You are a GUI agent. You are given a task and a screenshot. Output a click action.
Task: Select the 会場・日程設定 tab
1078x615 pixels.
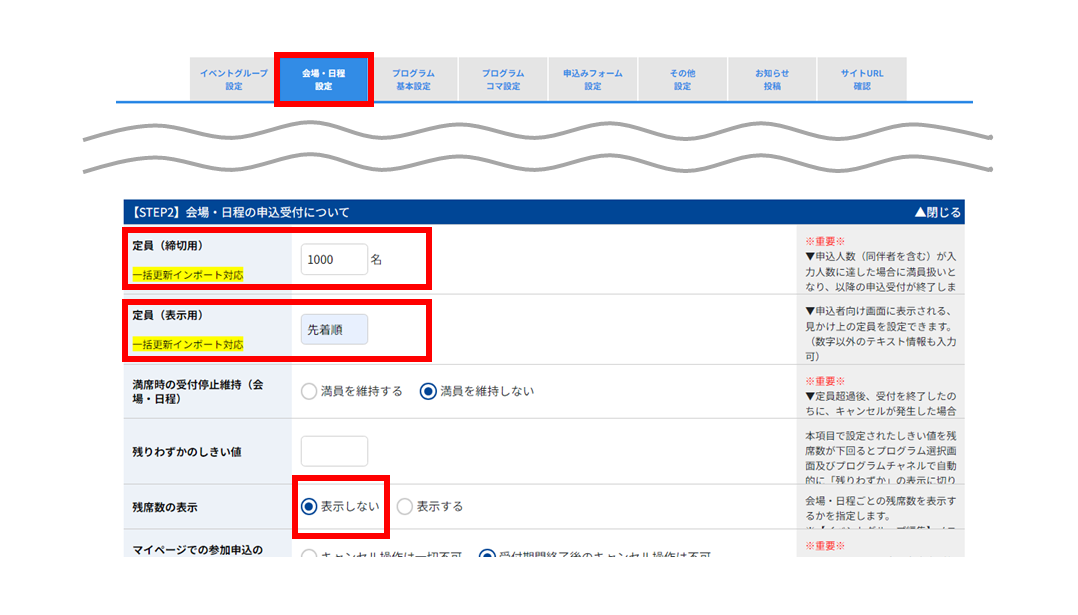[323, 79]
